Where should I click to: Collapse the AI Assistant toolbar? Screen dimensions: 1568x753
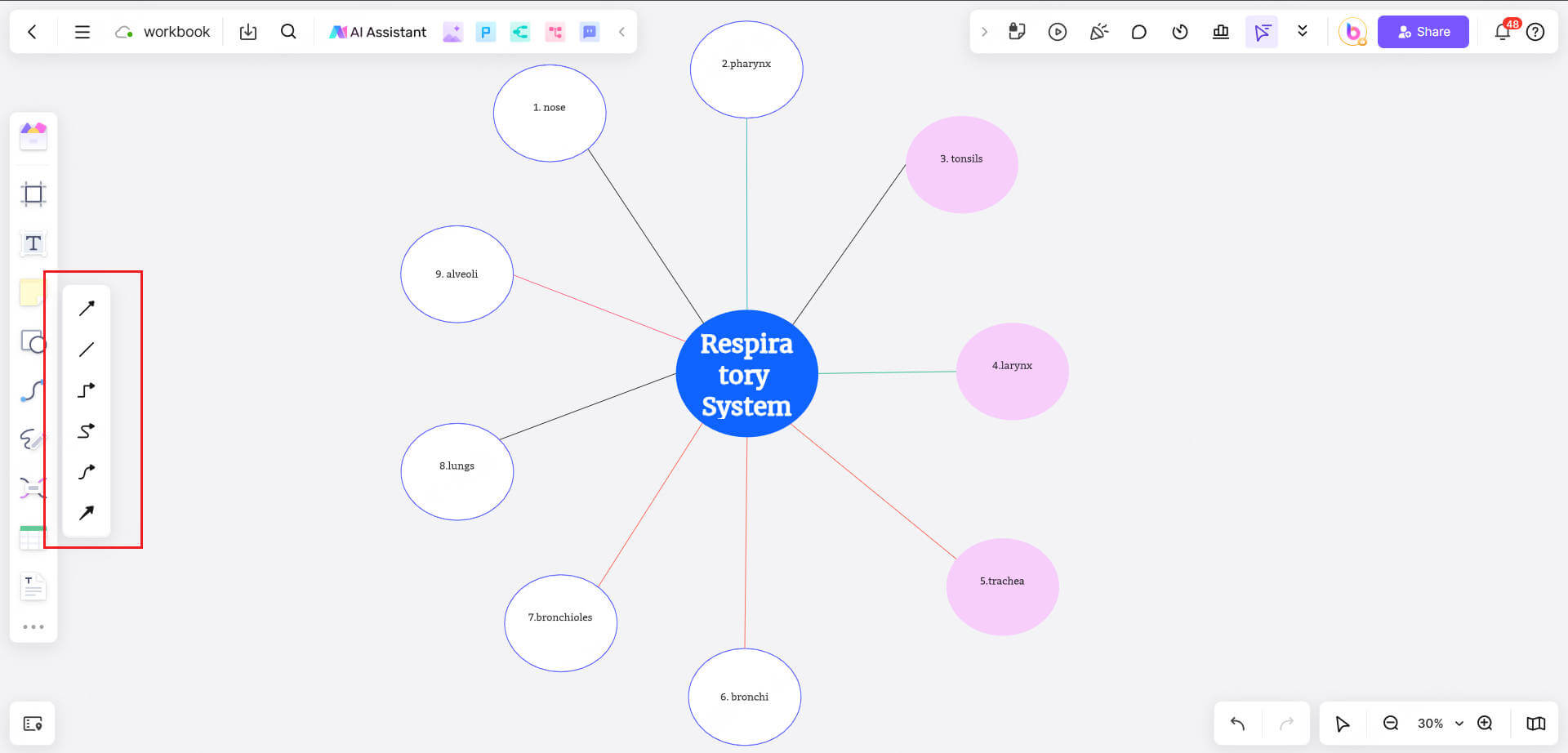coord(621,32)
